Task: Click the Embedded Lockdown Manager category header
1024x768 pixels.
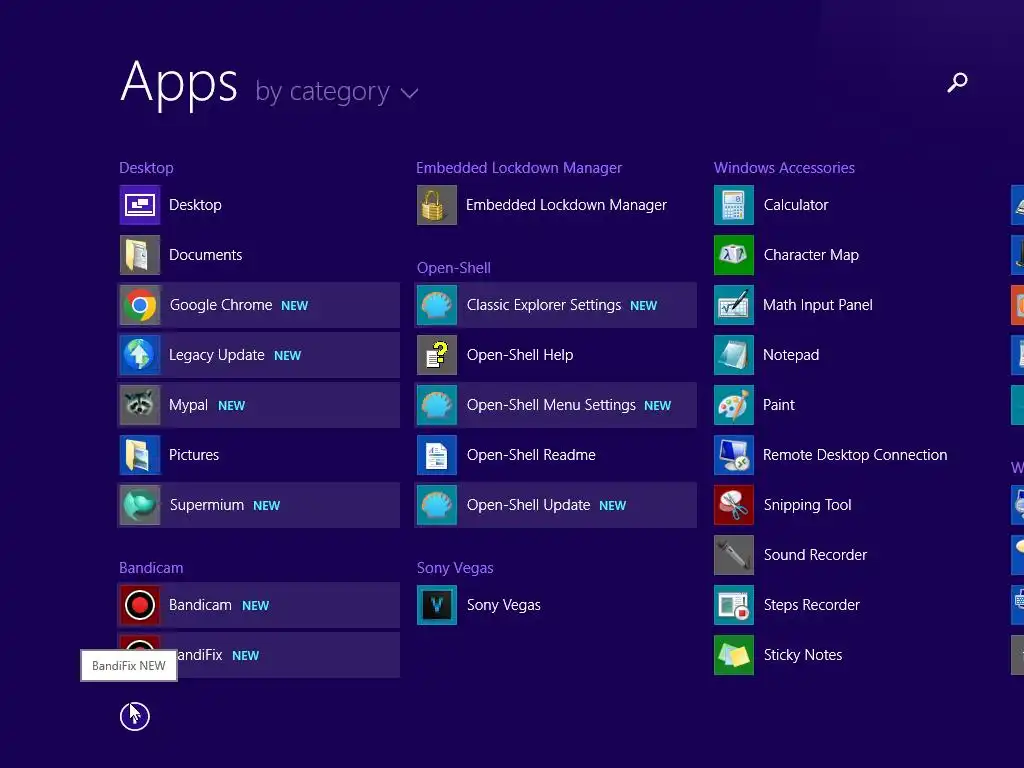Action: pos(519,168)
